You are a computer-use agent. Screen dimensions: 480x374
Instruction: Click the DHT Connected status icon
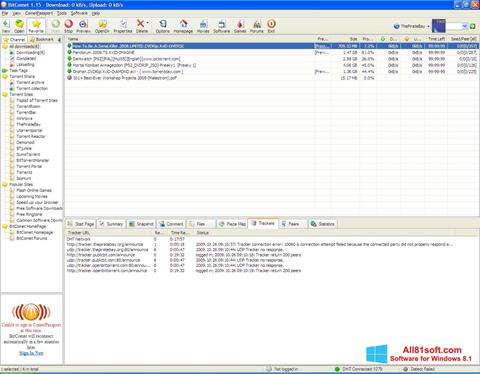(x=337, y=369)
